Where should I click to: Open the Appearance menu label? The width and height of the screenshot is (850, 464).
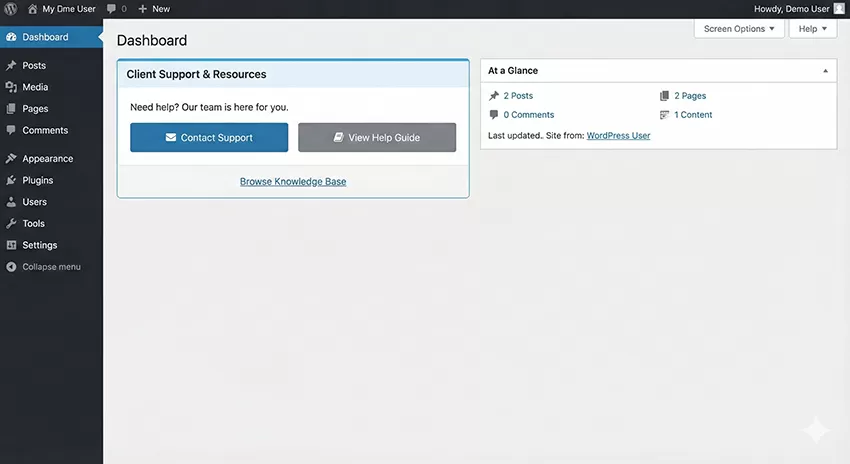tap(47, 158)
